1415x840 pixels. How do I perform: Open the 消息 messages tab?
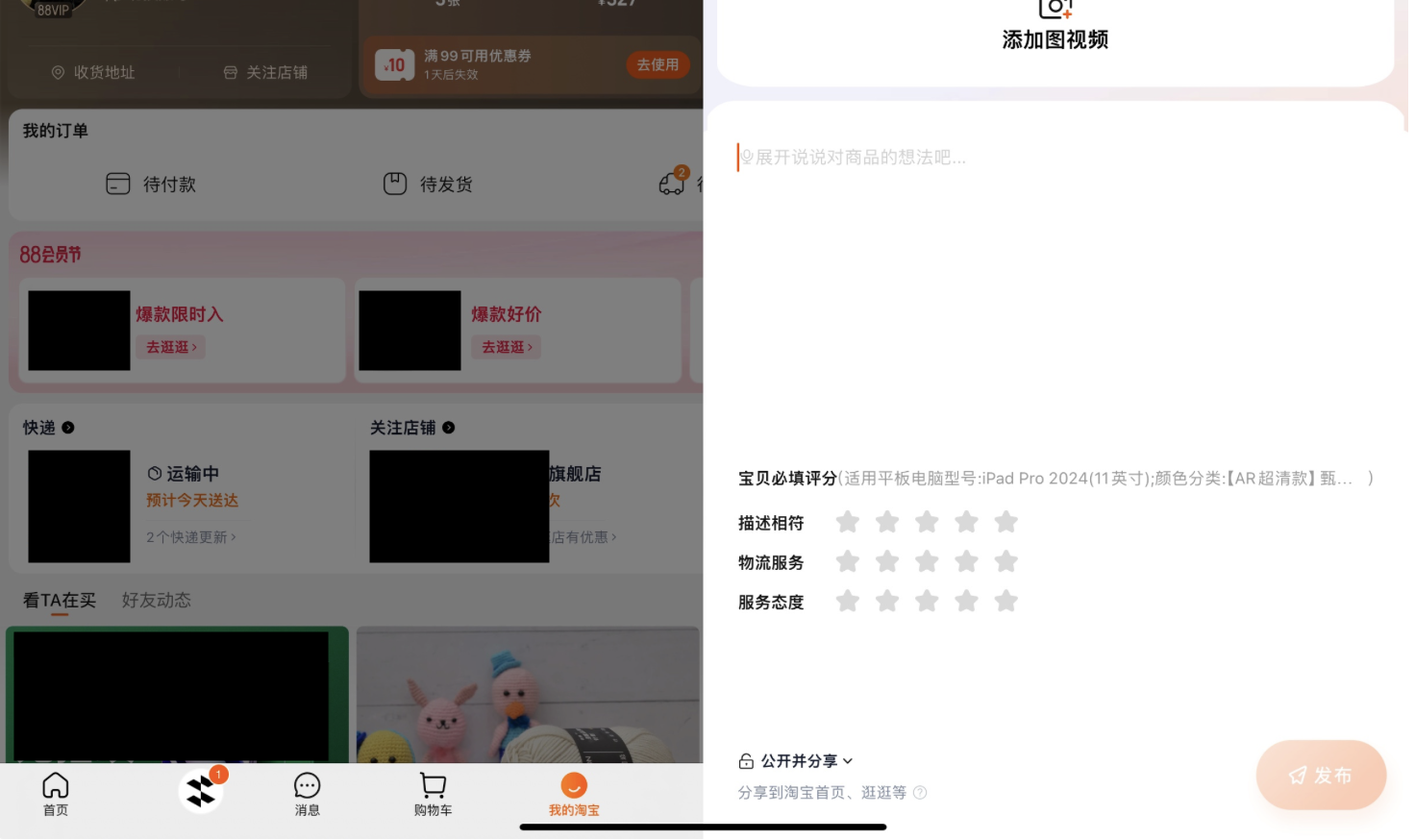[307, 795]
